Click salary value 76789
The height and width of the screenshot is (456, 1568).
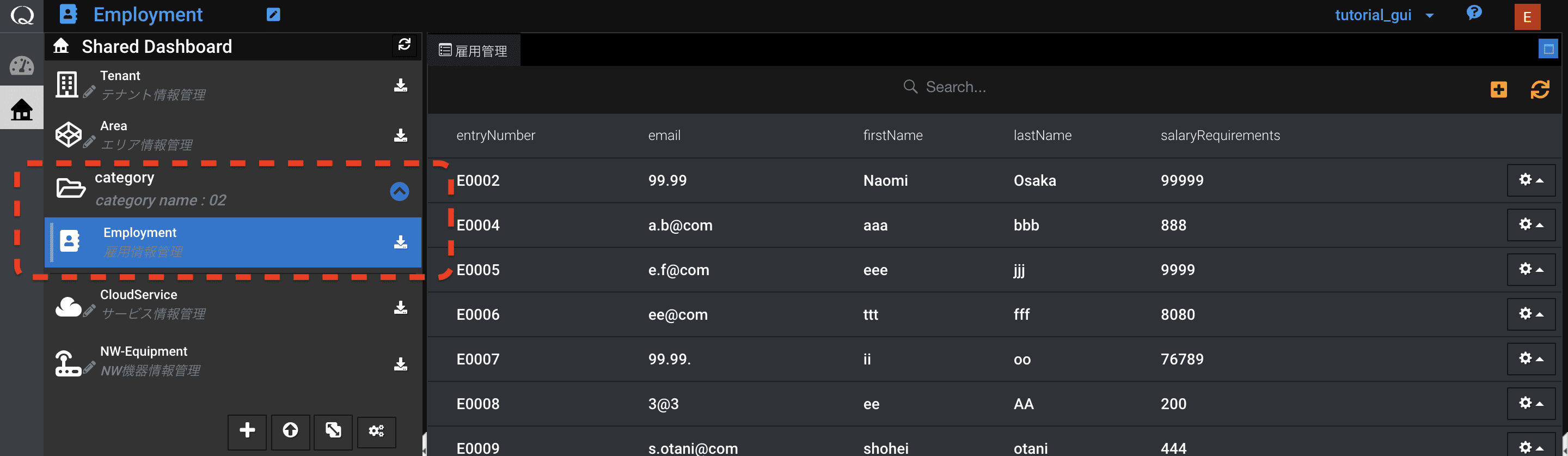point(1181,359)
